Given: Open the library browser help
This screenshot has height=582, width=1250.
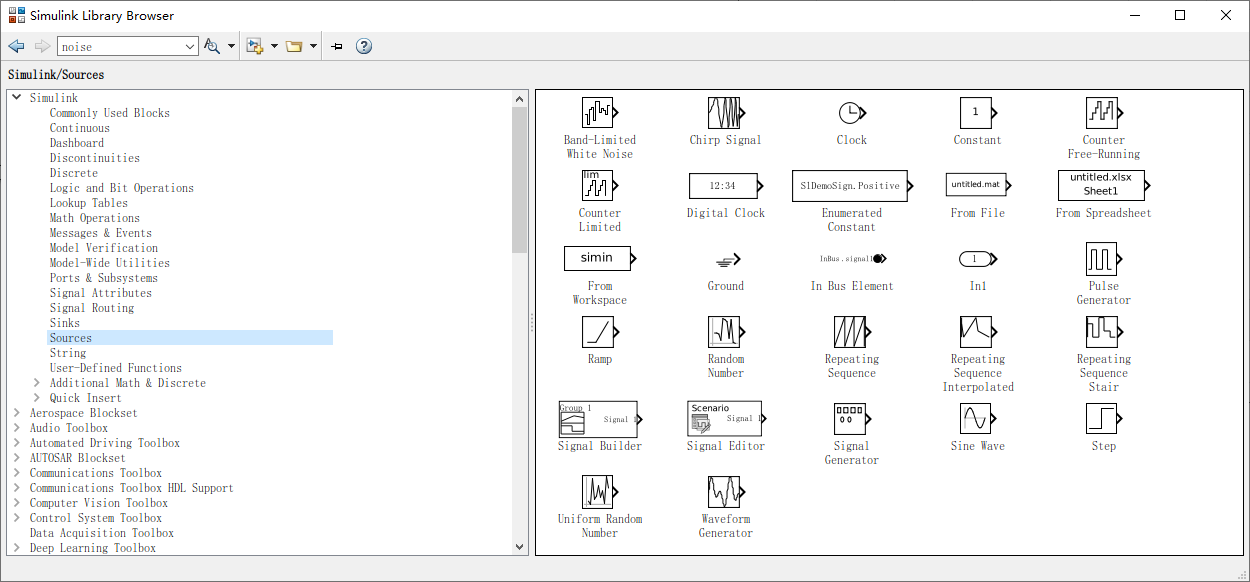Looking at the screenshot, I should [x=363, y=45].
